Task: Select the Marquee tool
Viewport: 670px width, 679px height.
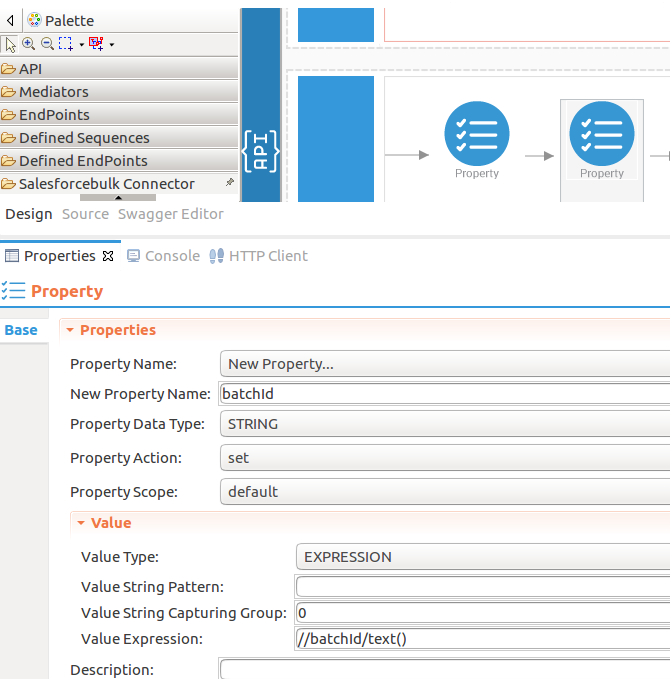Action: (x=66, y=44)
